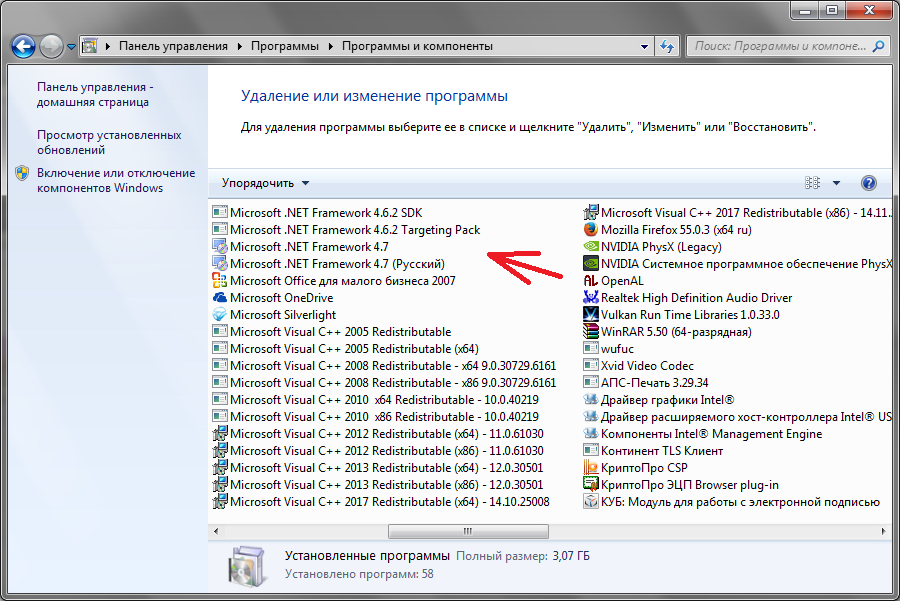Select 'Xvid Video Codec' entry
This screenshot has height=601, width=900.
pyautogui.click(x=638, y=366)
